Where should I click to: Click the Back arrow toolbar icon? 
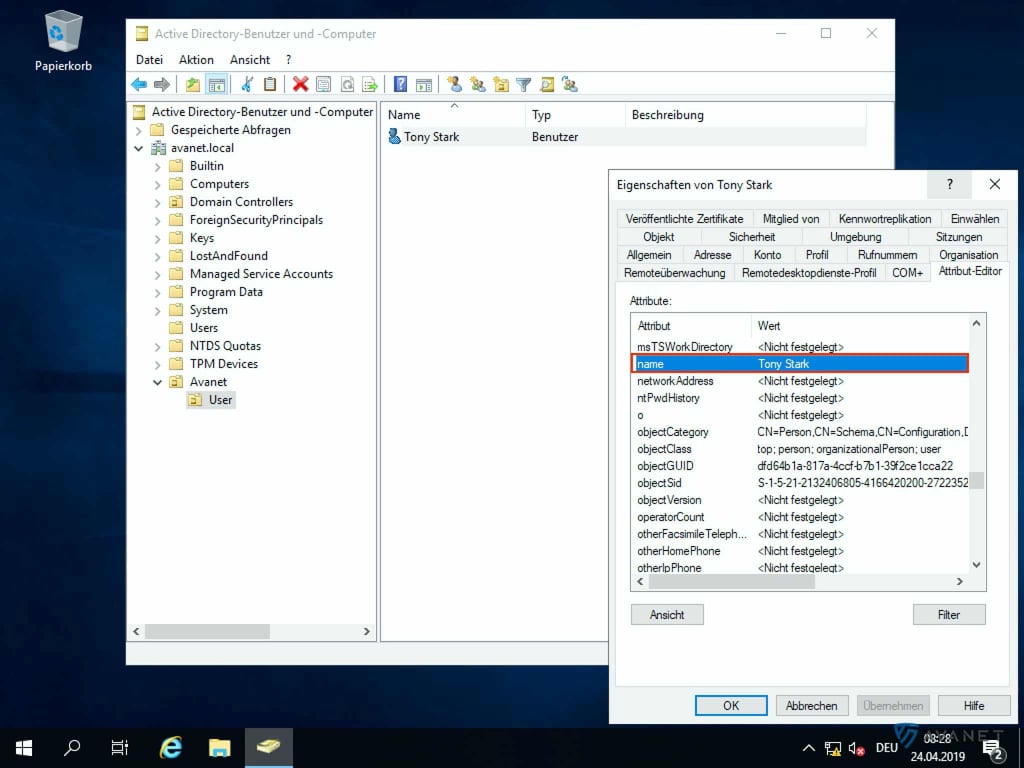(x=138, y=84)
